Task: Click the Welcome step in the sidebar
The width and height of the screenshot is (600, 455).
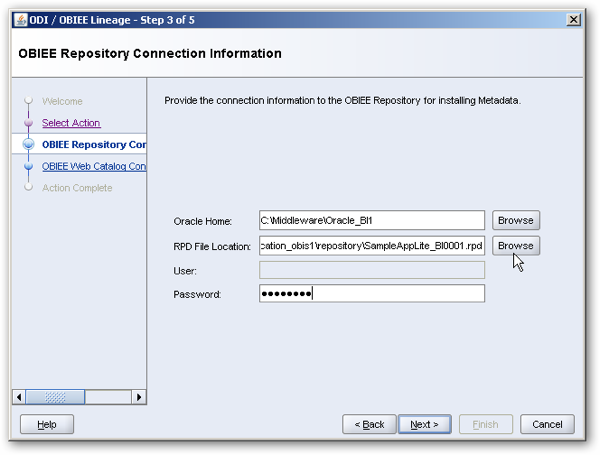Action: pyautogui.click(x=62, y=101)
